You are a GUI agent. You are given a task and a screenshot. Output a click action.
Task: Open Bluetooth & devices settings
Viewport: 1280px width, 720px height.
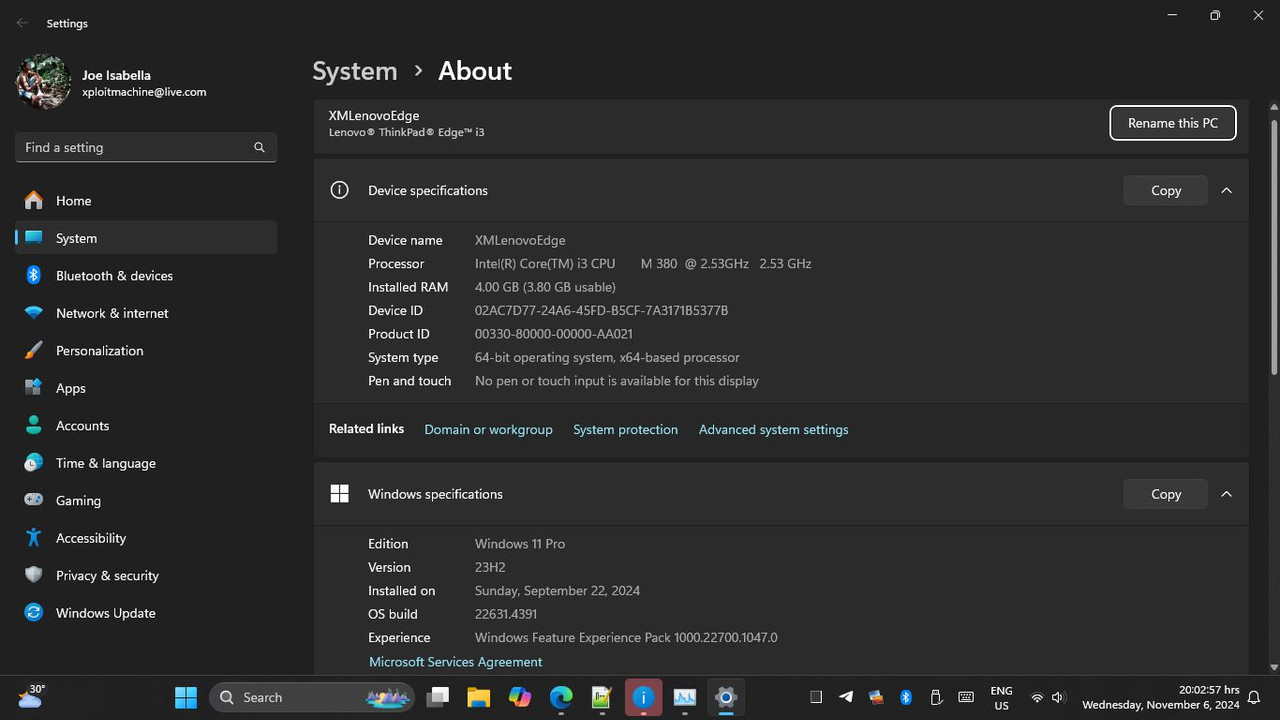(x=114, y=276)
